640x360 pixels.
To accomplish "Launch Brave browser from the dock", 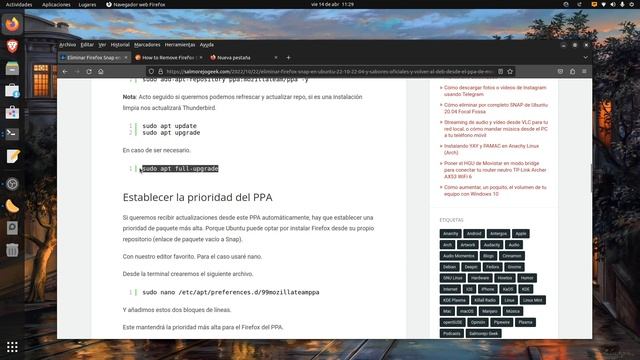I will (x=12, y=46).
